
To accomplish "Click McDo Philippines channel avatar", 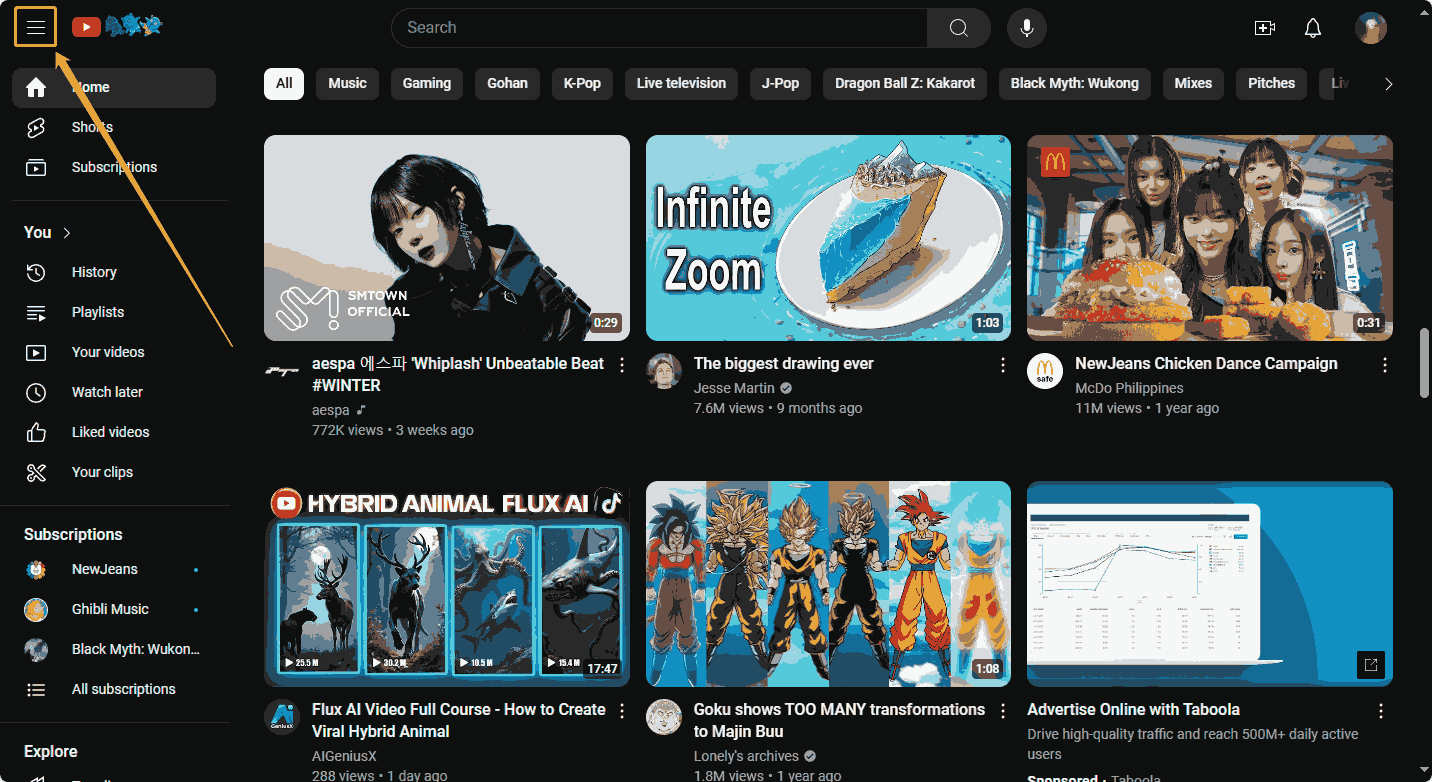I will pos(1045,371).
